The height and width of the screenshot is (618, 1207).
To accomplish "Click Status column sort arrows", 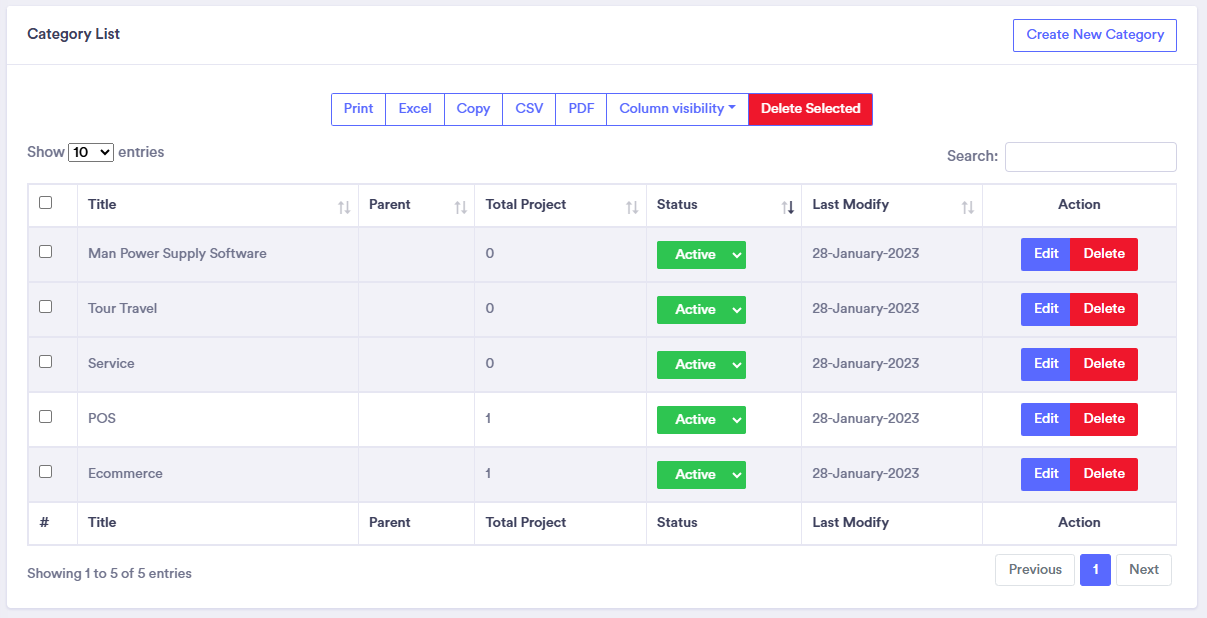I will [x=787, y=207].
